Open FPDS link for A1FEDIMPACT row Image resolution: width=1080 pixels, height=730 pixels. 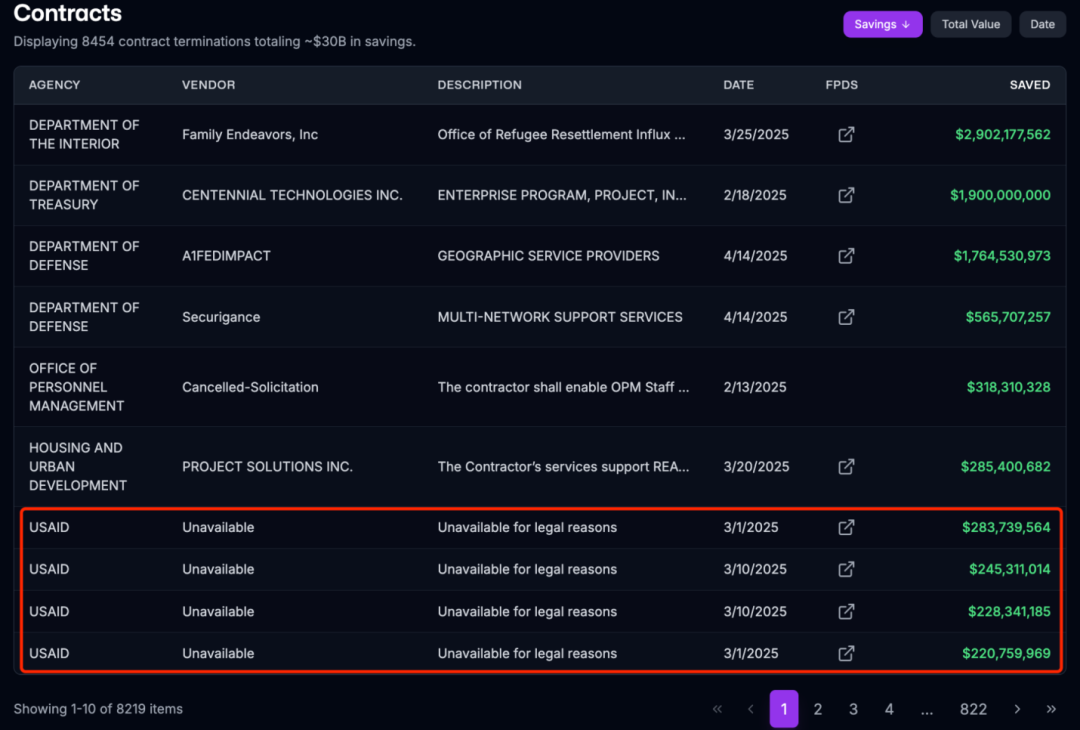[846, 256]
